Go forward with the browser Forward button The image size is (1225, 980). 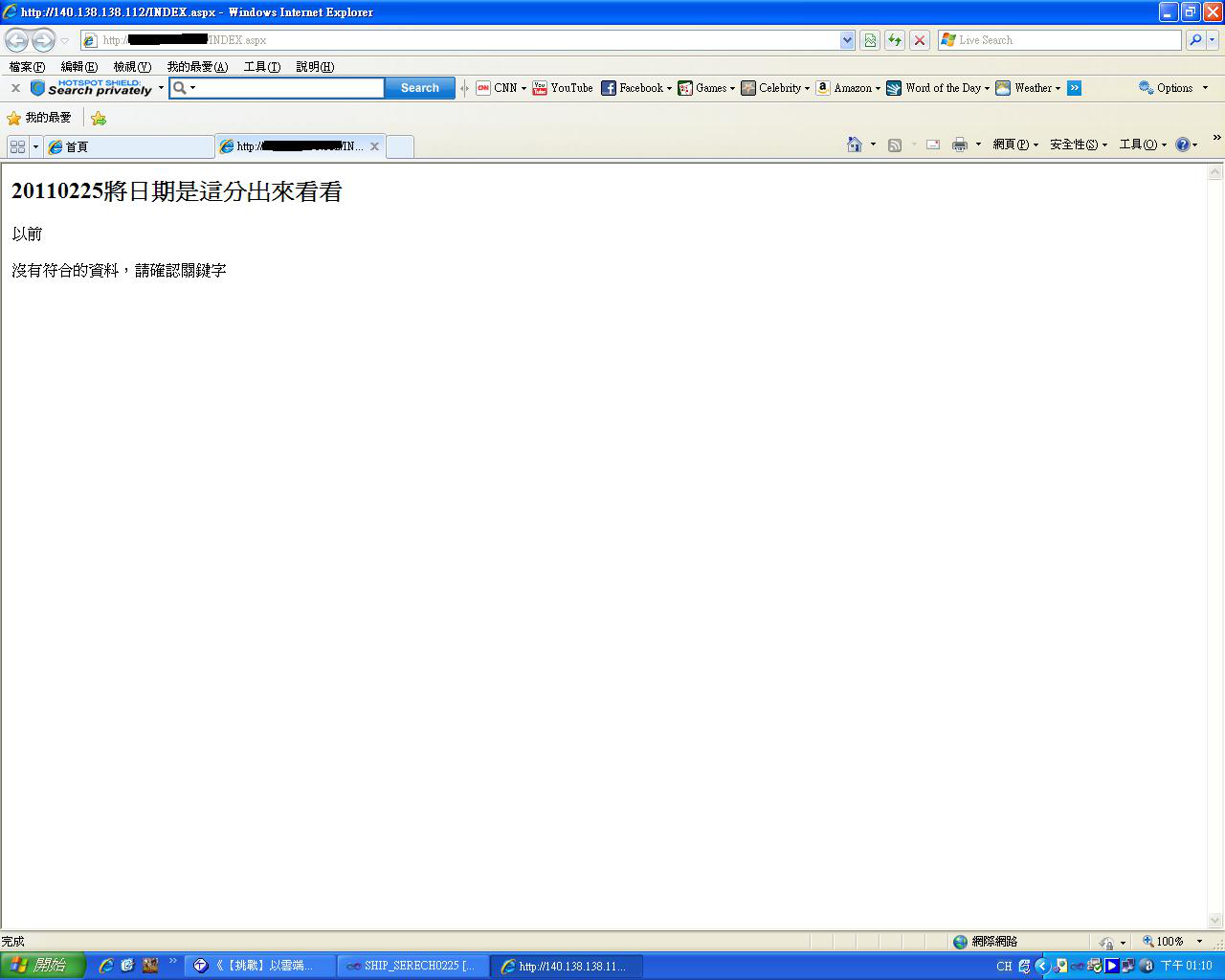point(43,40)
